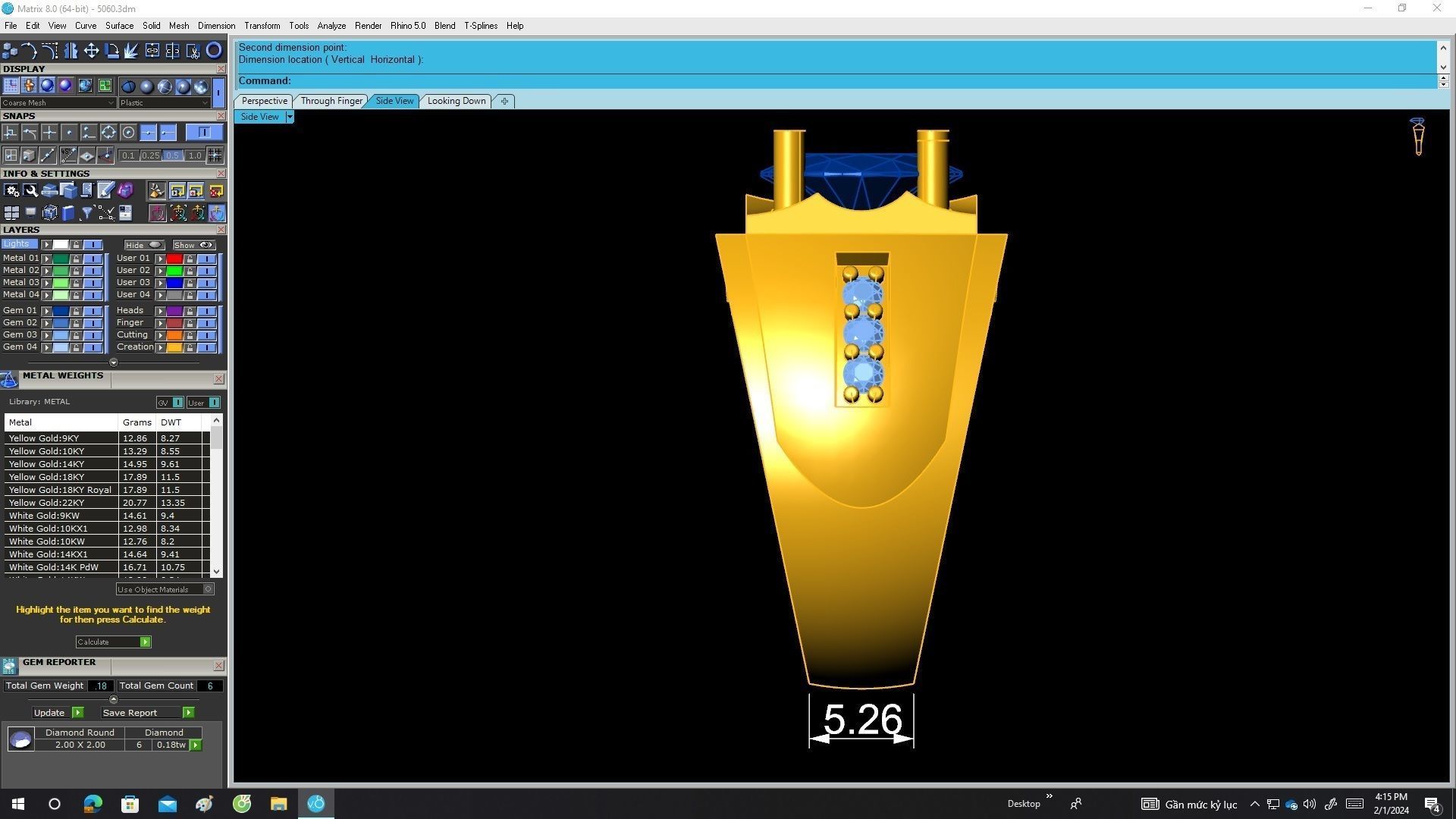
Task: Enable the 45 degree angle snap icon
Action: pyautogui.click(x=68, y=155)
